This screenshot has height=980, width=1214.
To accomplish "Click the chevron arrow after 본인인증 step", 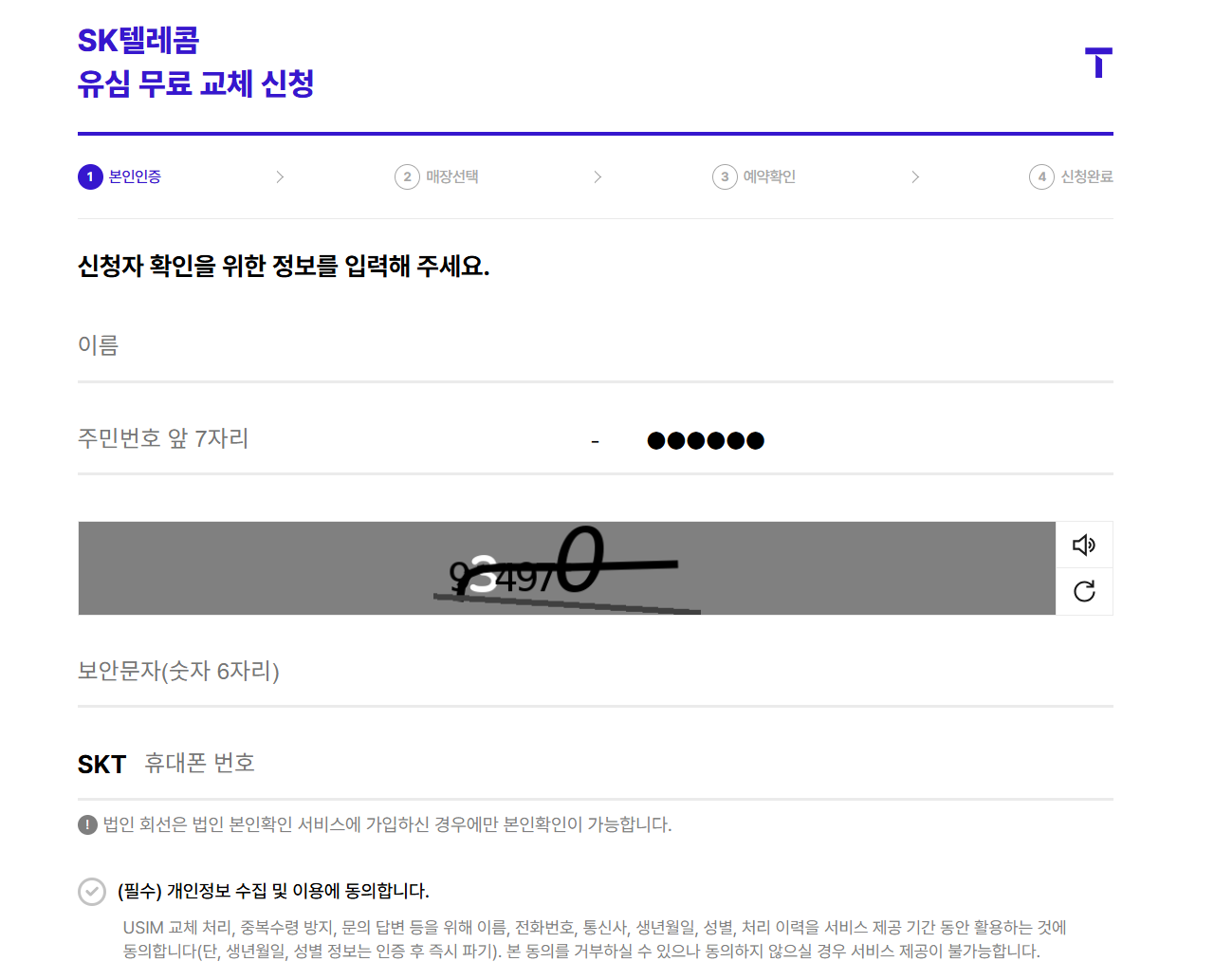I will (280, 176).
